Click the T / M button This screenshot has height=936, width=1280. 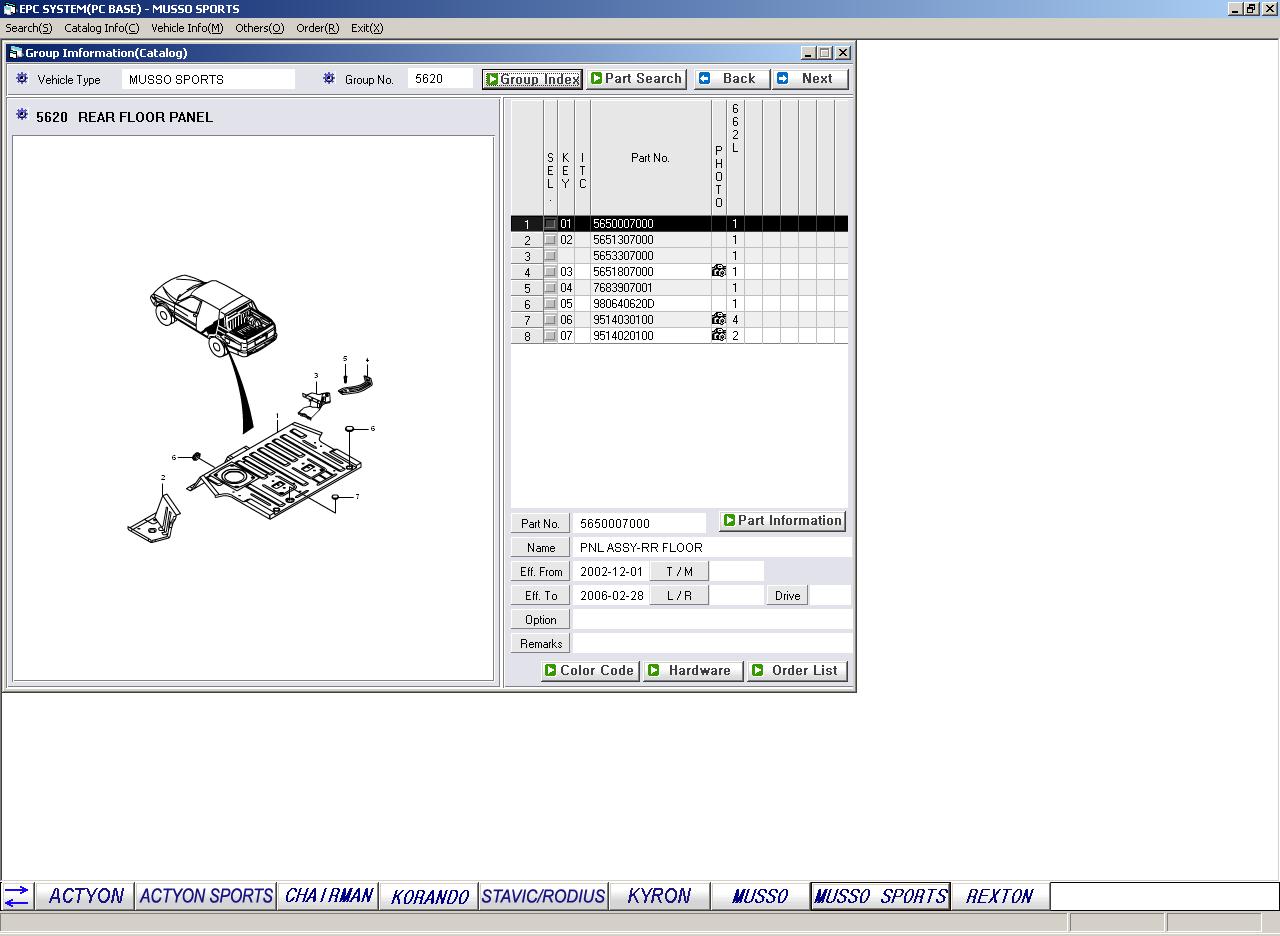coord(679,572)
